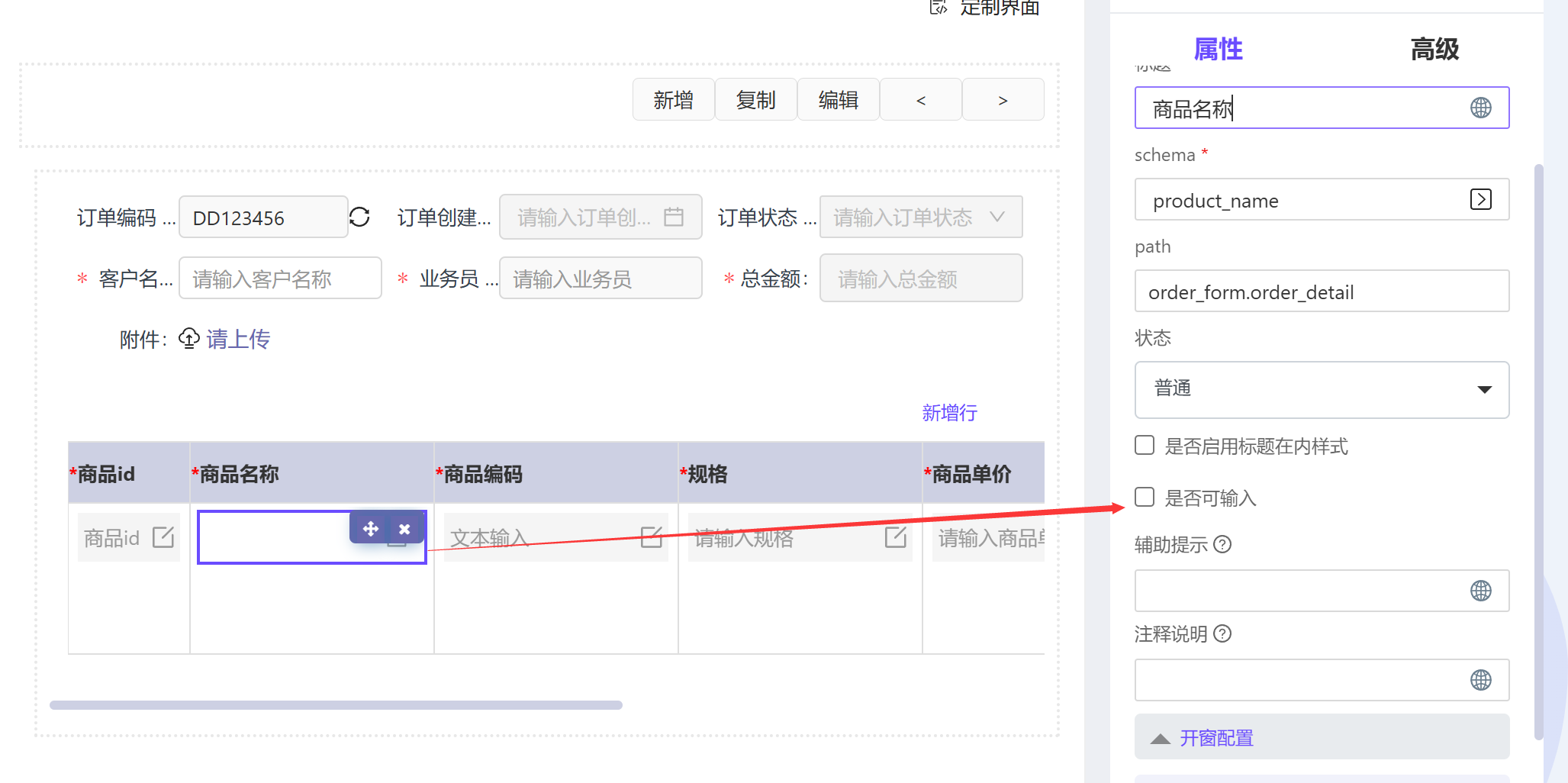Click the edit icon in 商品id cell

pos(163,537)
